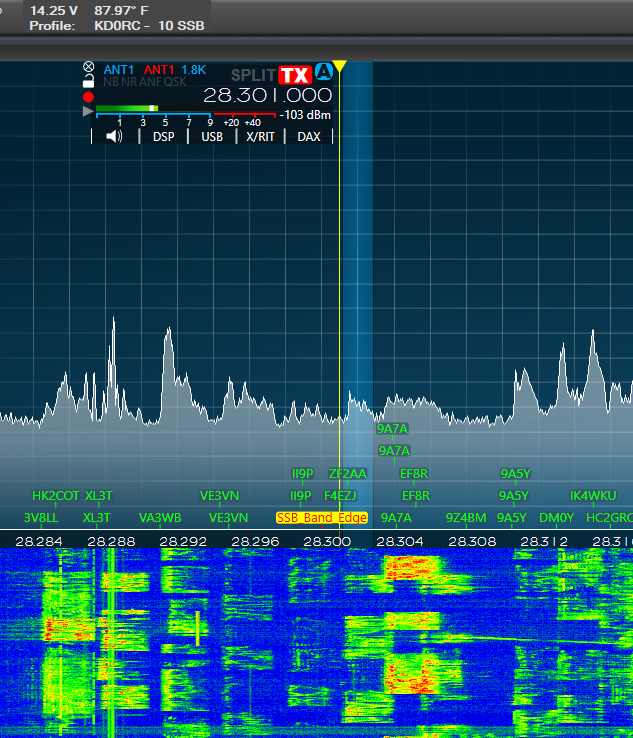
Task: Click the 28.288 frequency axis label
Action: pyautogui.click(x=111, y=542)
